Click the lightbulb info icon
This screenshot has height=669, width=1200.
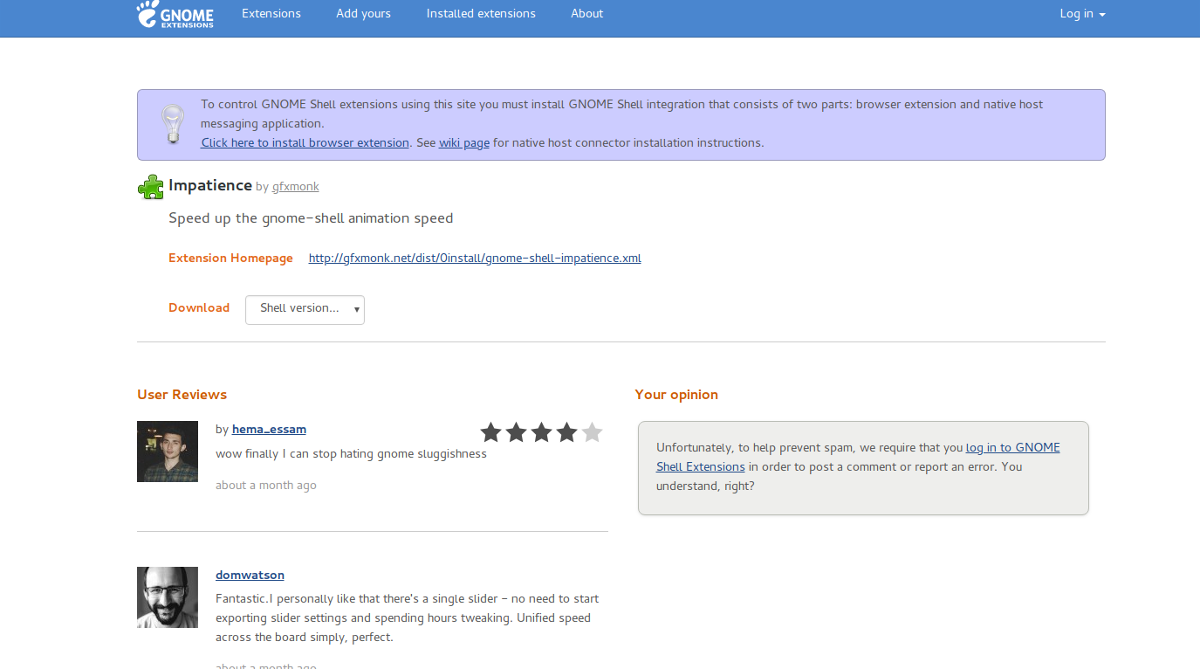tap(173, 124)
